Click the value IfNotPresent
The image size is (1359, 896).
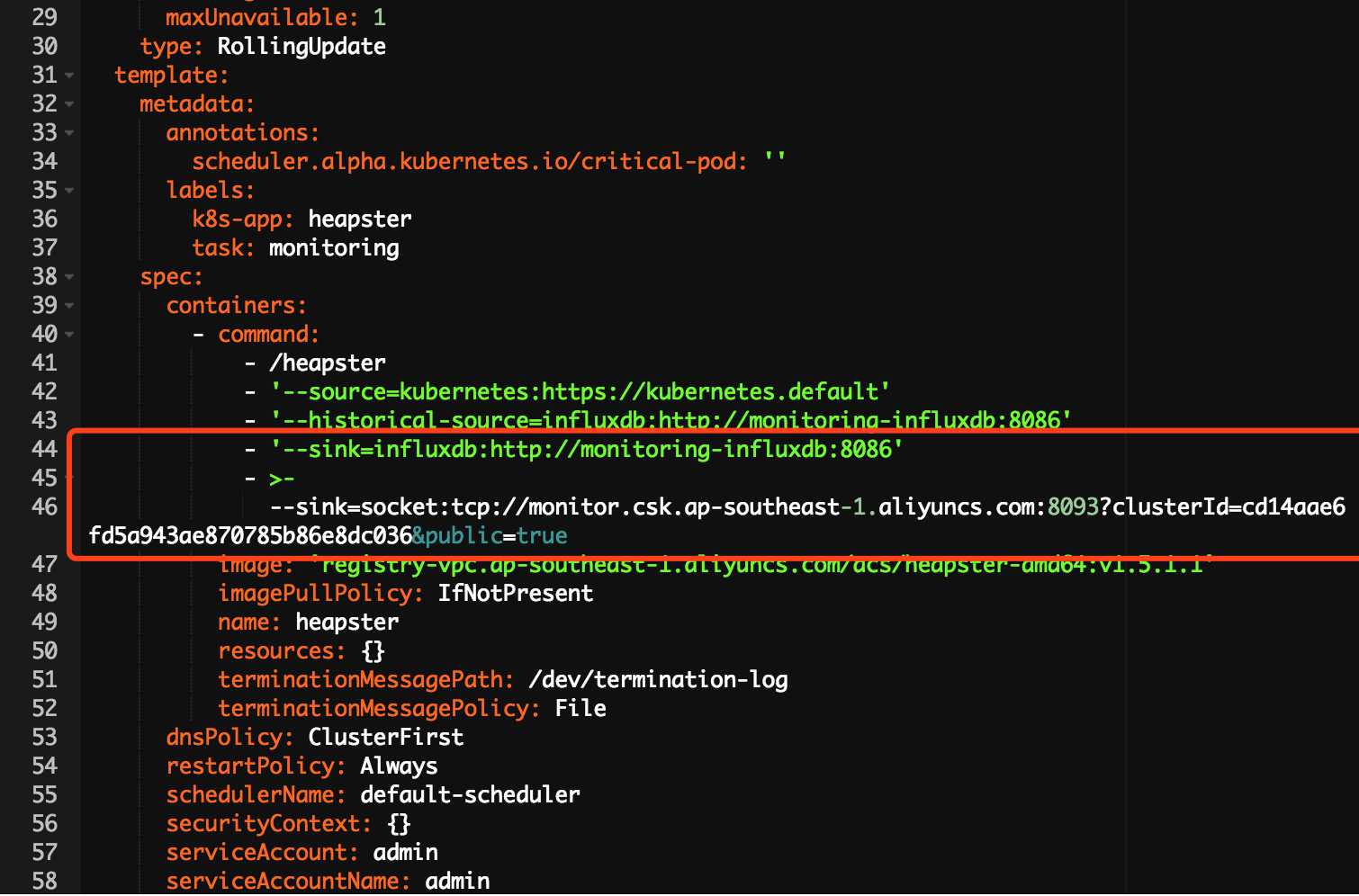pyautogui.click(x=516, y=594)
